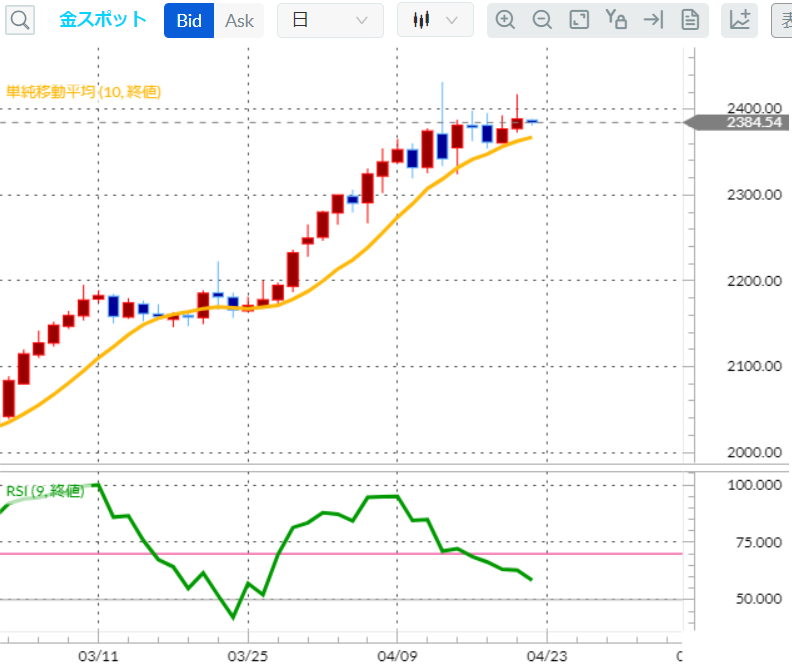Select the 単純移動平均 (10, 終値) label
The height and width of the screenshot is (665, 792).
click(x=83, y=92)
